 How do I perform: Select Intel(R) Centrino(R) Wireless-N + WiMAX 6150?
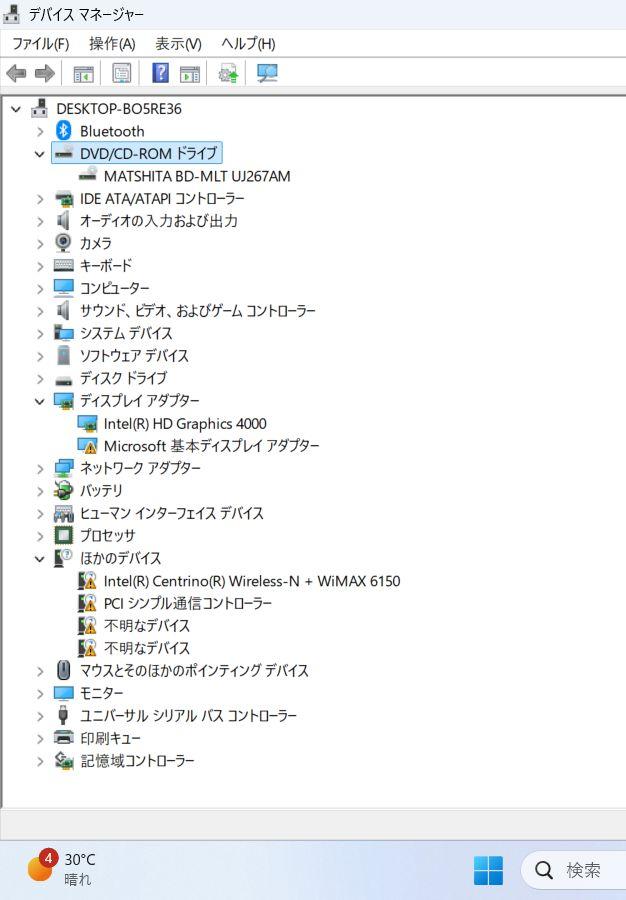tap(252, 581)
